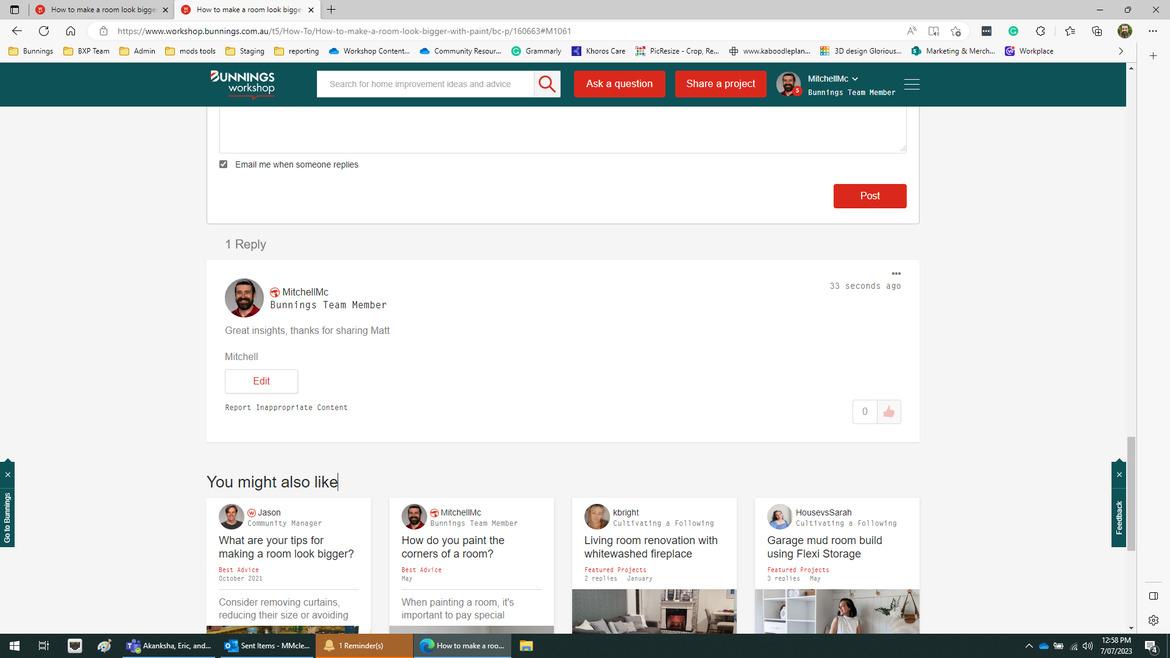Click the Bunnings Workshop logo
This screenshot has width=1170, height=658.
click(242, 83)
